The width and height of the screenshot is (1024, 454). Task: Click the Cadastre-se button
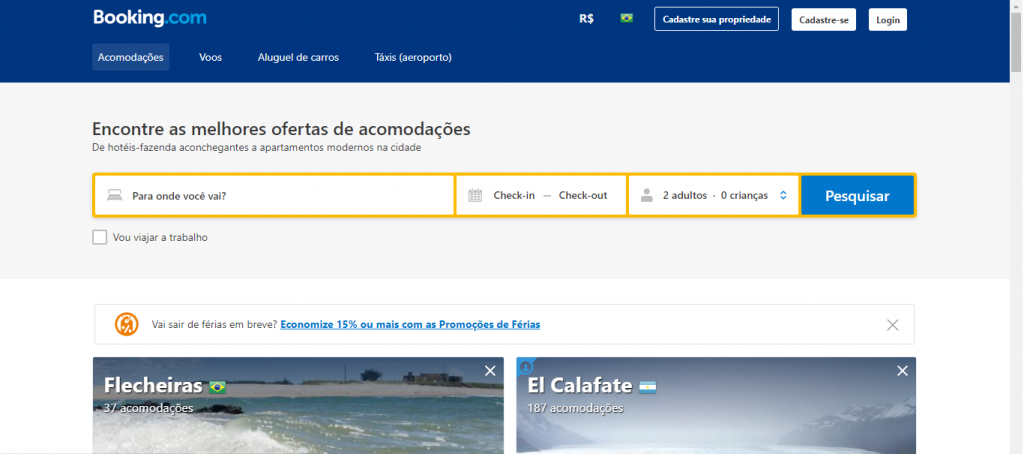coord(824,20)
